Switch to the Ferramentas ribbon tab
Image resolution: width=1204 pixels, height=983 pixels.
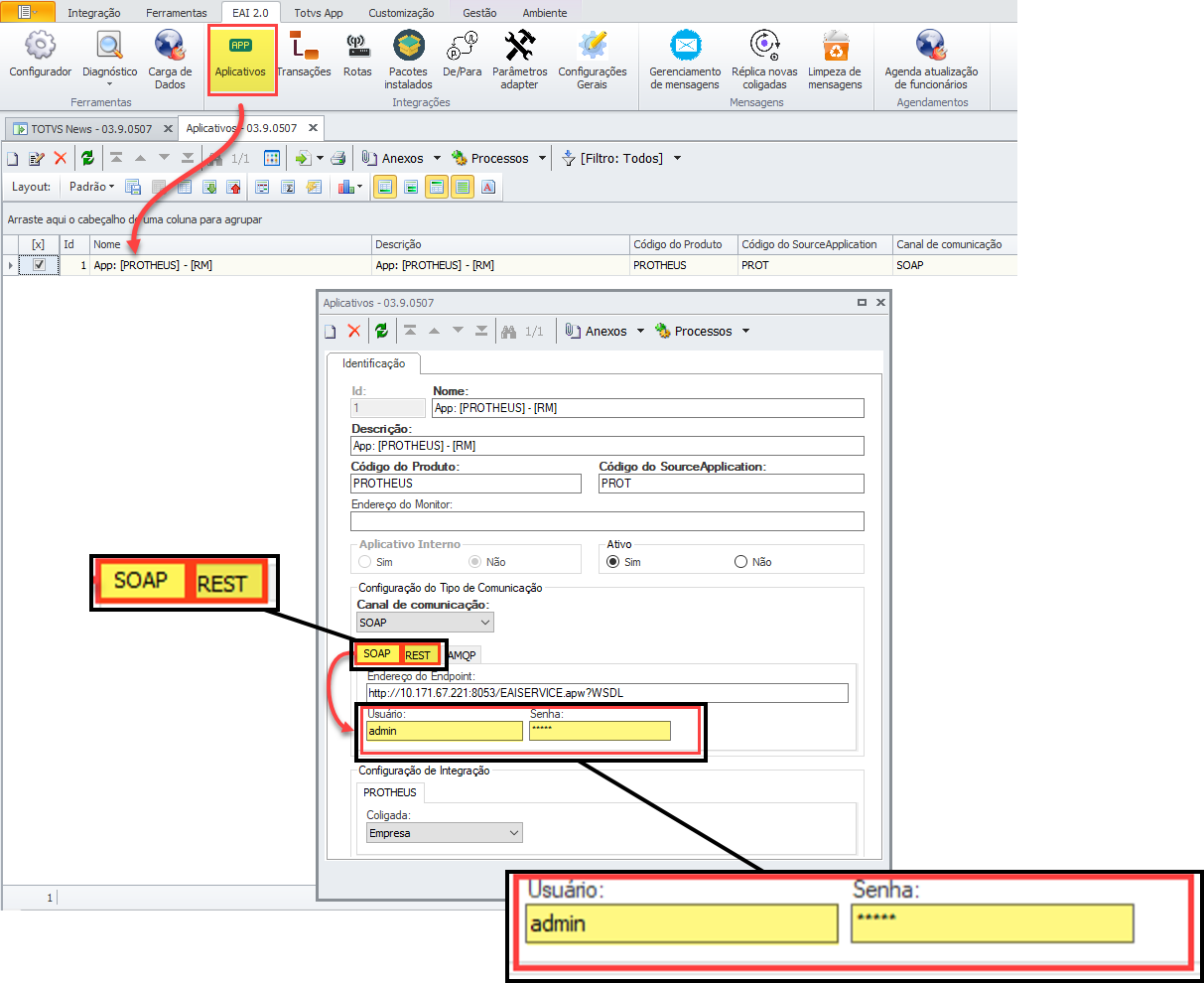177,13
